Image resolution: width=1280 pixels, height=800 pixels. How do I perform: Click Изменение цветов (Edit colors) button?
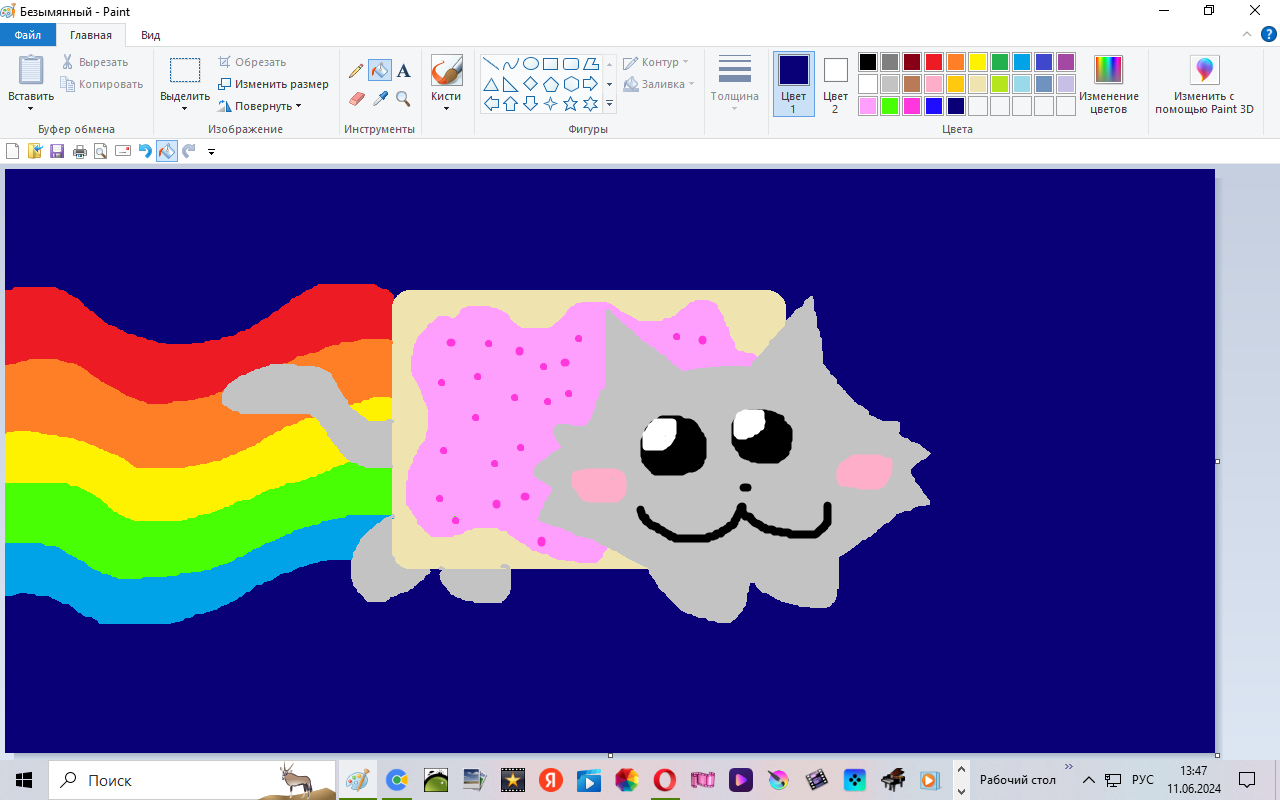pyautogui.click(x=1109, y=84)
